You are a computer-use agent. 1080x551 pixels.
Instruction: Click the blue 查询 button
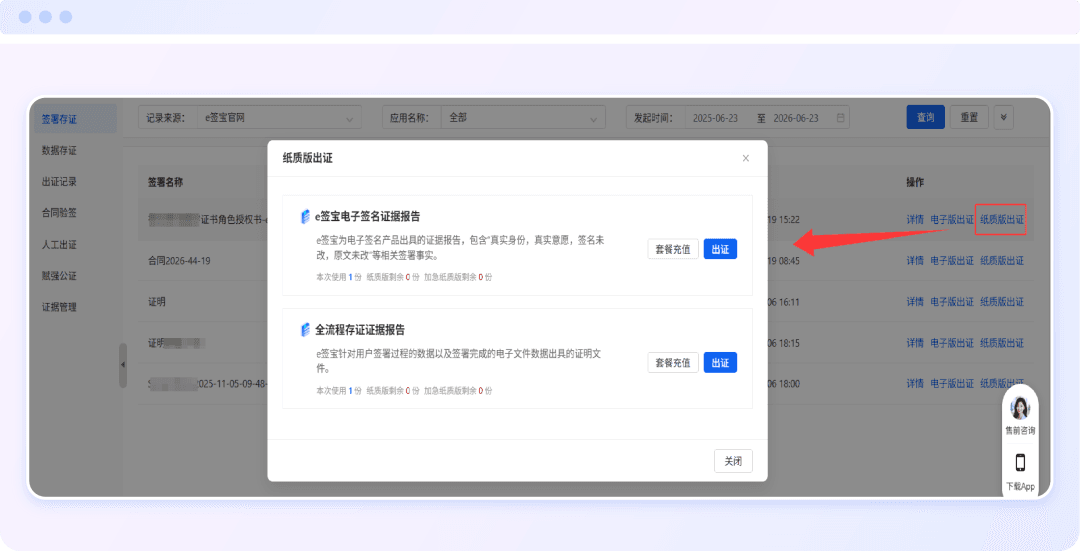pyautogui.click(x=925, y=118)
